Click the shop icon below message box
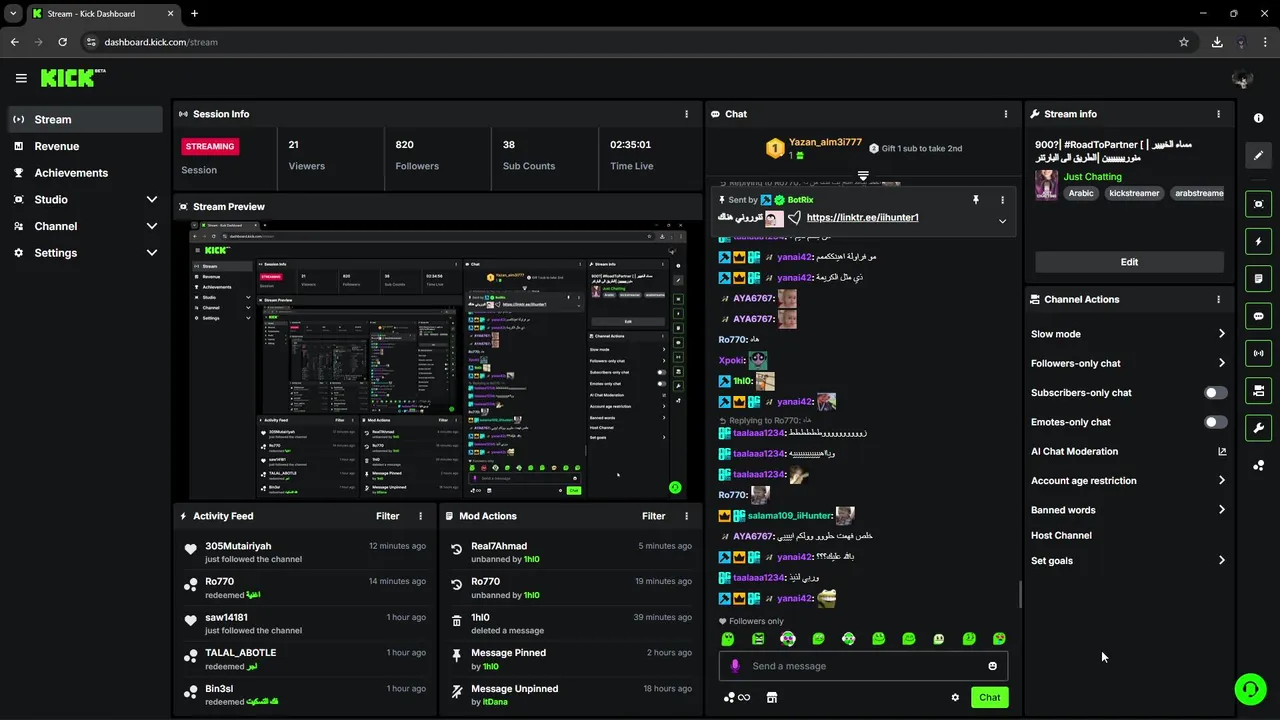This screenshot has width=1280, height=720. click(771, 698)
